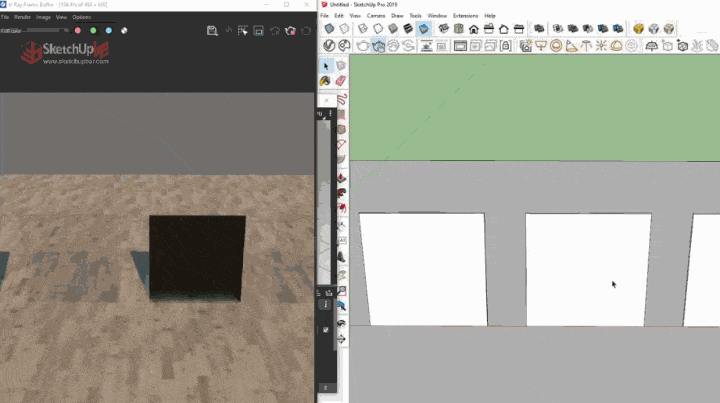Click Stop render teapot icon in frame buffer

point(290,31)
